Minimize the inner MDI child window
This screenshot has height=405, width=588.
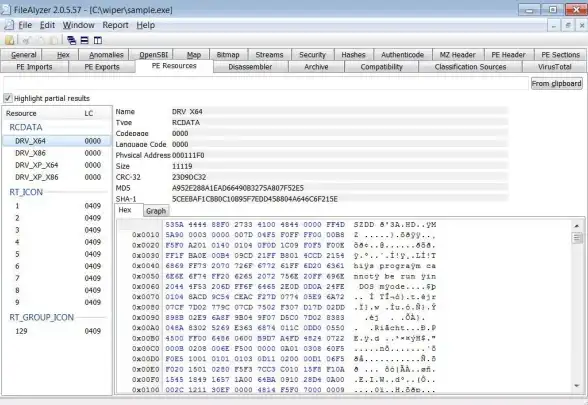tap(554, 26)
